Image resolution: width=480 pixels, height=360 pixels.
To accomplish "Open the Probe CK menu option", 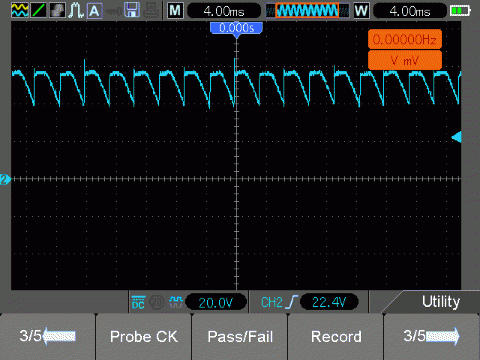I will [144, 337].
